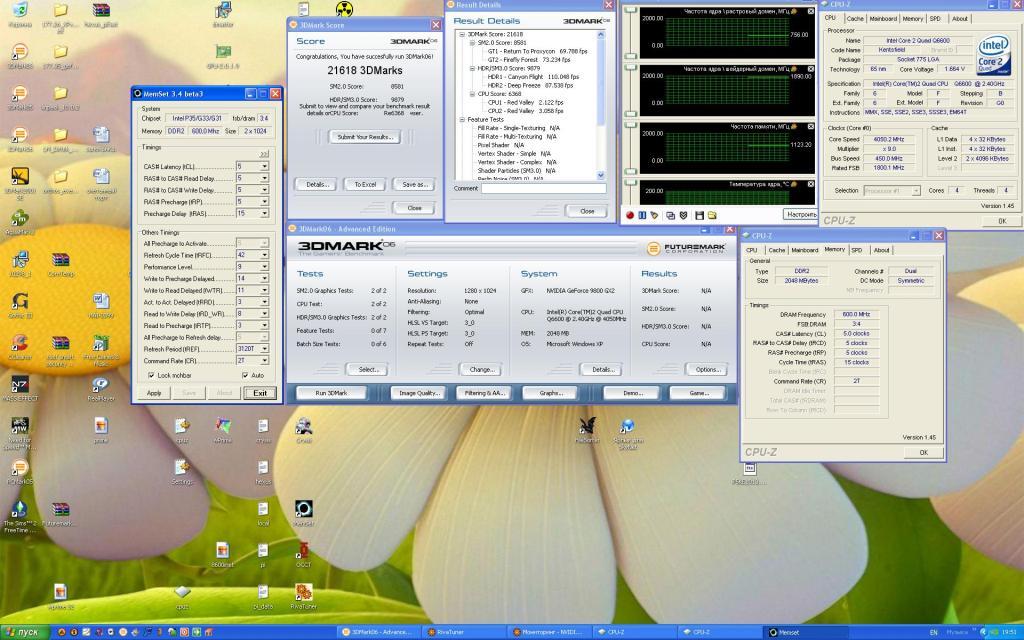The height and width of the screenshot is (640, 1024).
Task: Click upper range slider of shader domain graph
Action: pos(630,67)
